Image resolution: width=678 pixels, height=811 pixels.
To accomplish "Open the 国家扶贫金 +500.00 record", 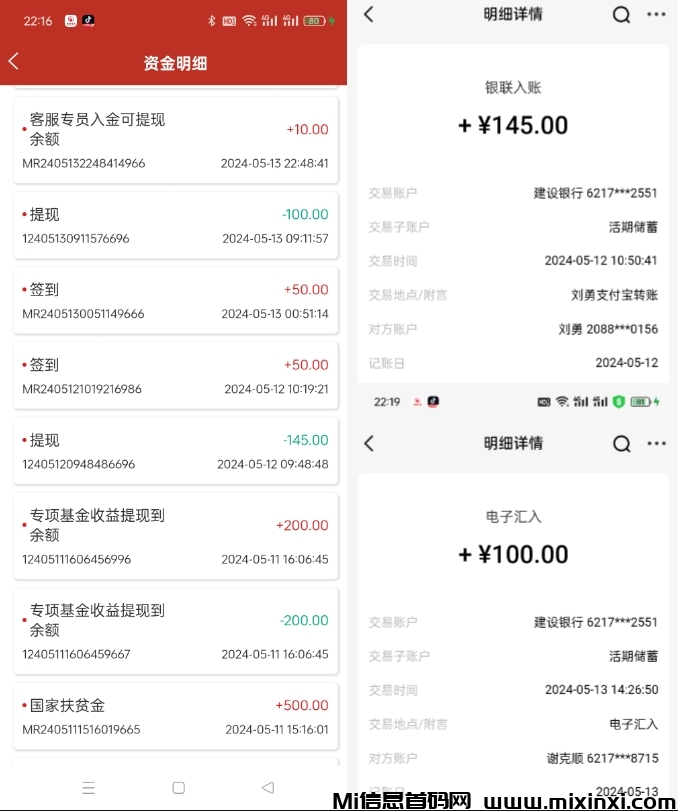I will [x=175, y=716].
